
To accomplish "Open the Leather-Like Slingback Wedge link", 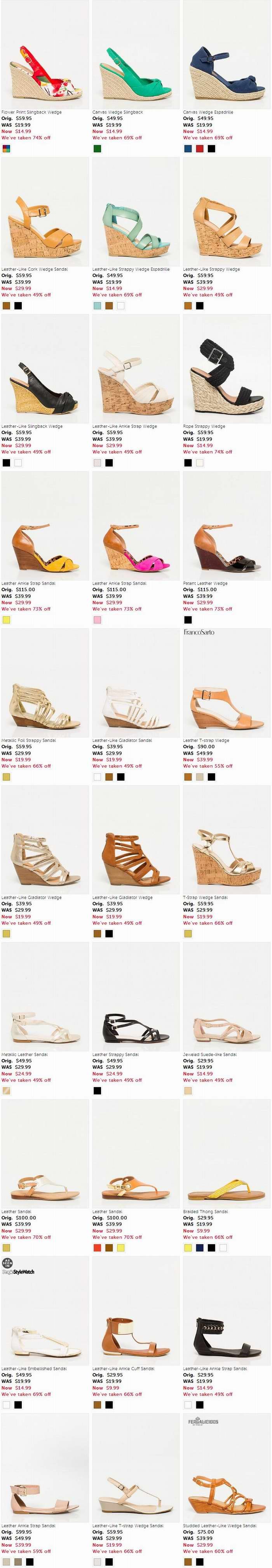I will (x=32, y=426).
